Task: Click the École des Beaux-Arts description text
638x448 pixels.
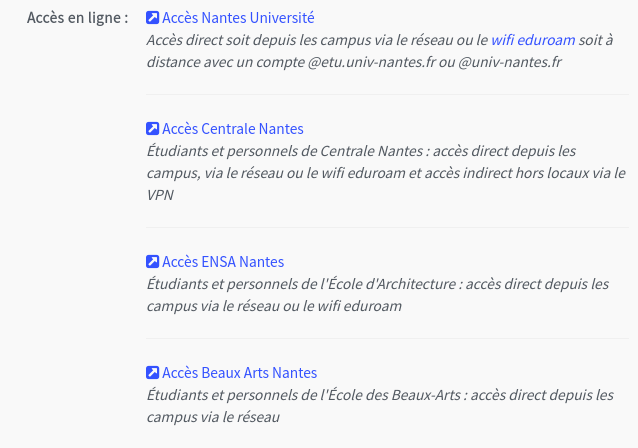Action: tap(380, 406)
